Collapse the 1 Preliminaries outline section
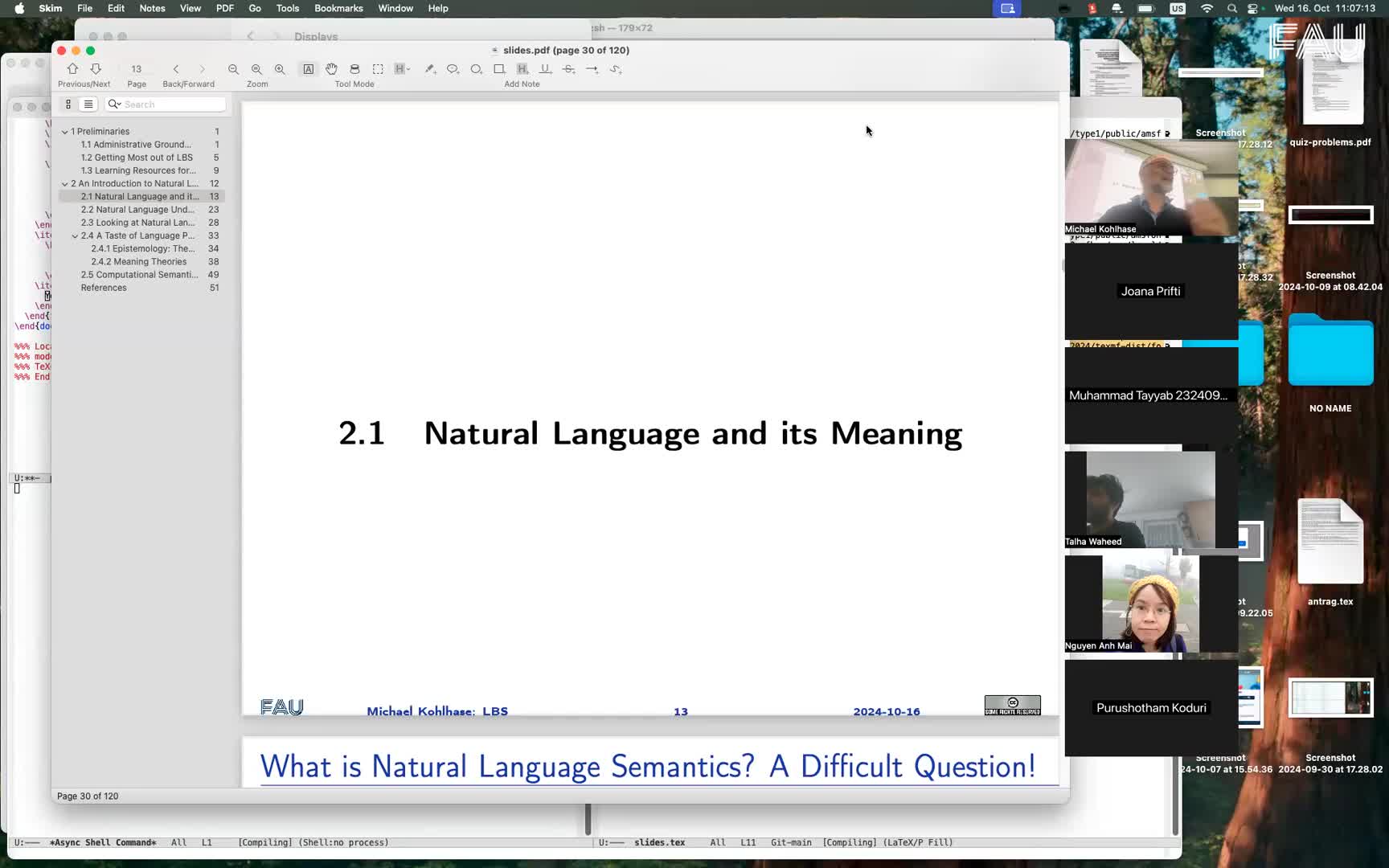This screenshot has width=1389, height=868. [x=65, y=132]
